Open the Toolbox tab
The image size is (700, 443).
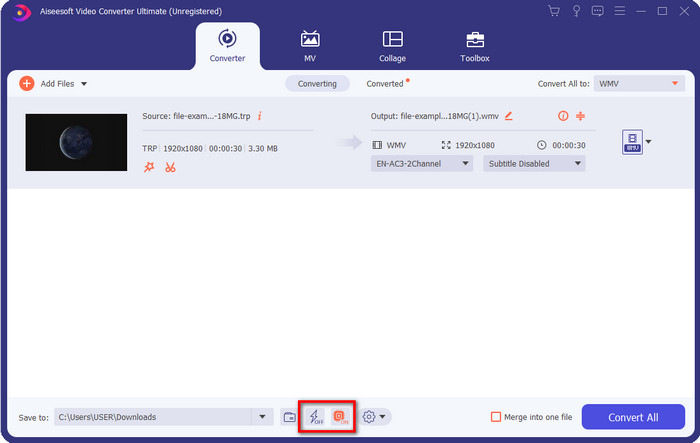475,46
